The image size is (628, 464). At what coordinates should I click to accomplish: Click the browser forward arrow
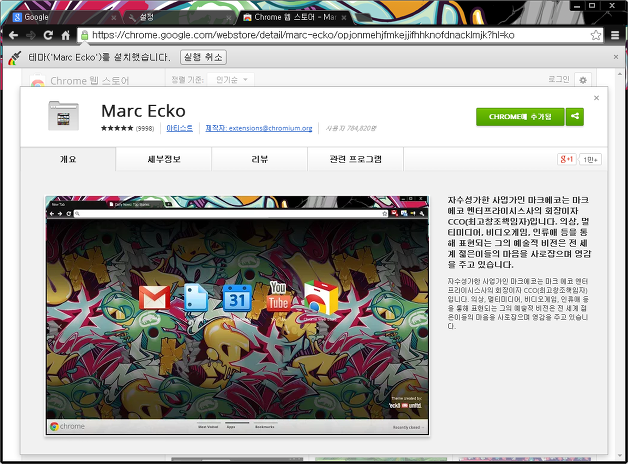(30, 35)
